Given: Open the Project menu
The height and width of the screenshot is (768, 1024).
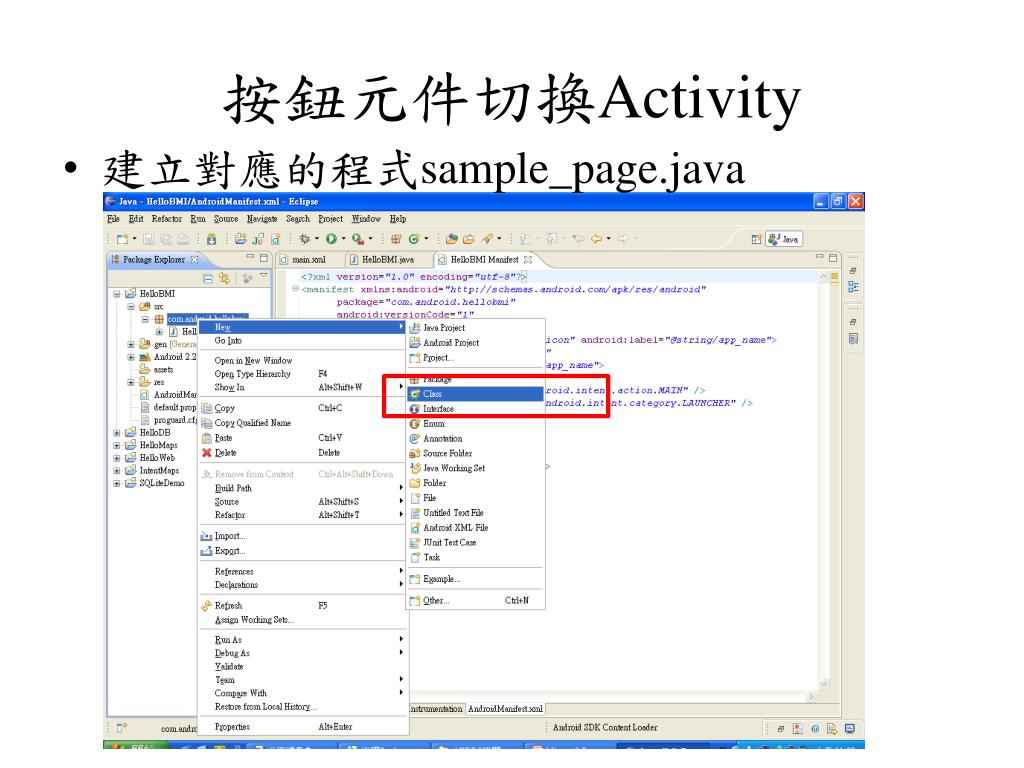Looking at the screenshot, I should [330, 219].
